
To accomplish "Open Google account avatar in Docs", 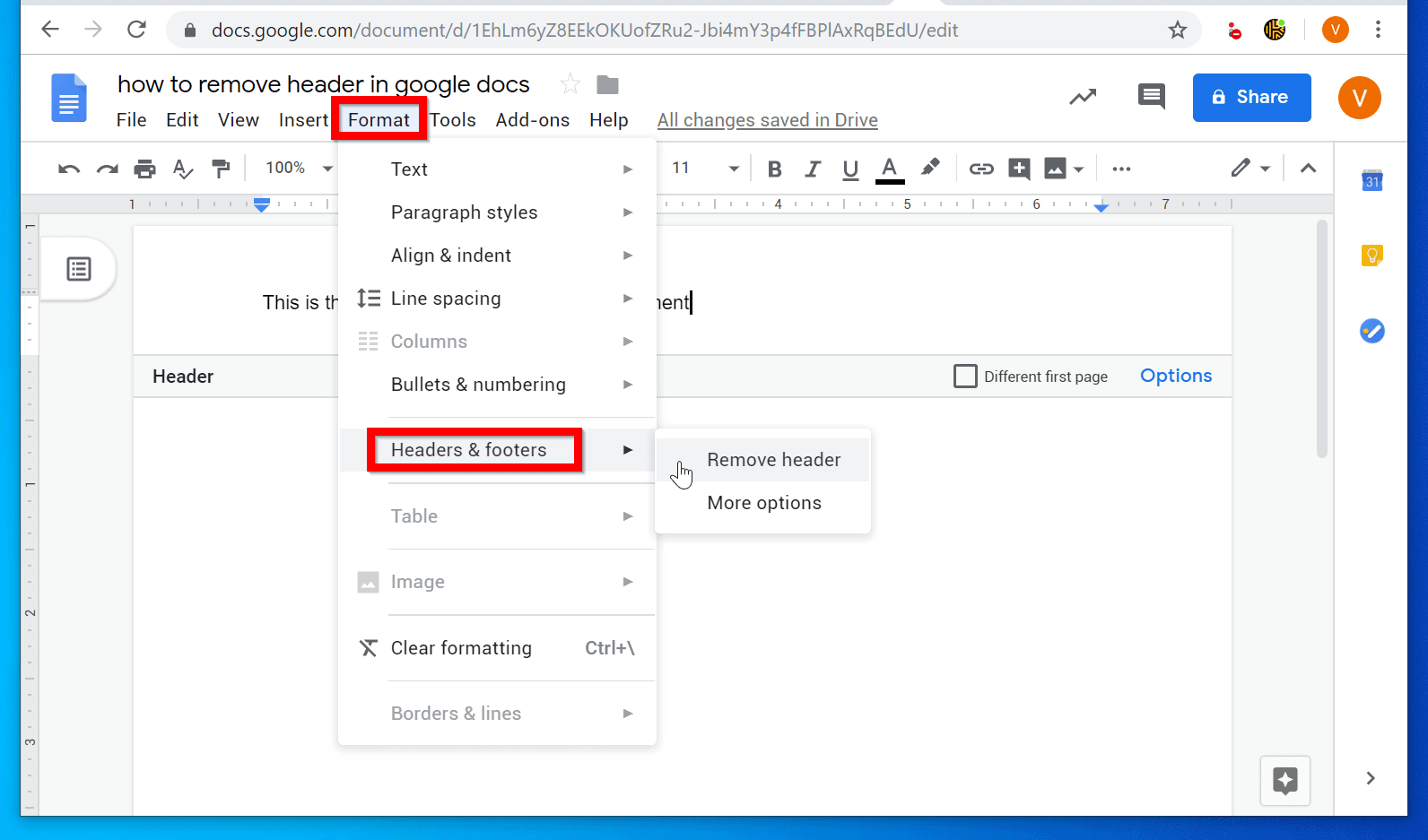I will (x=1360, y=97).
